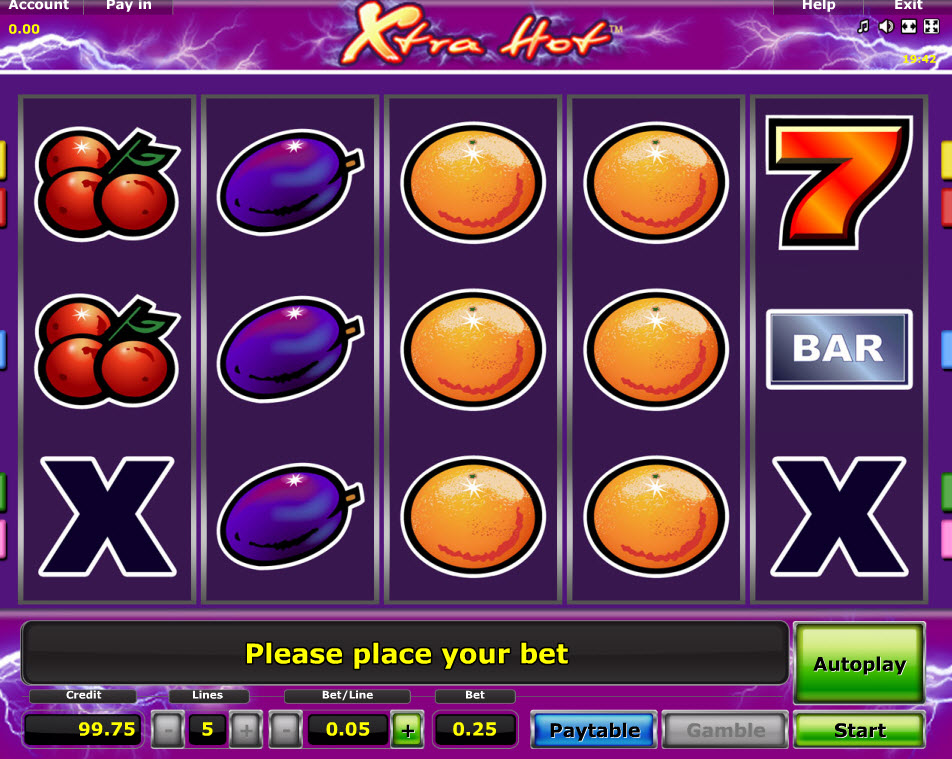Click the top cherries symbol on the first reel

coord(107,183)
